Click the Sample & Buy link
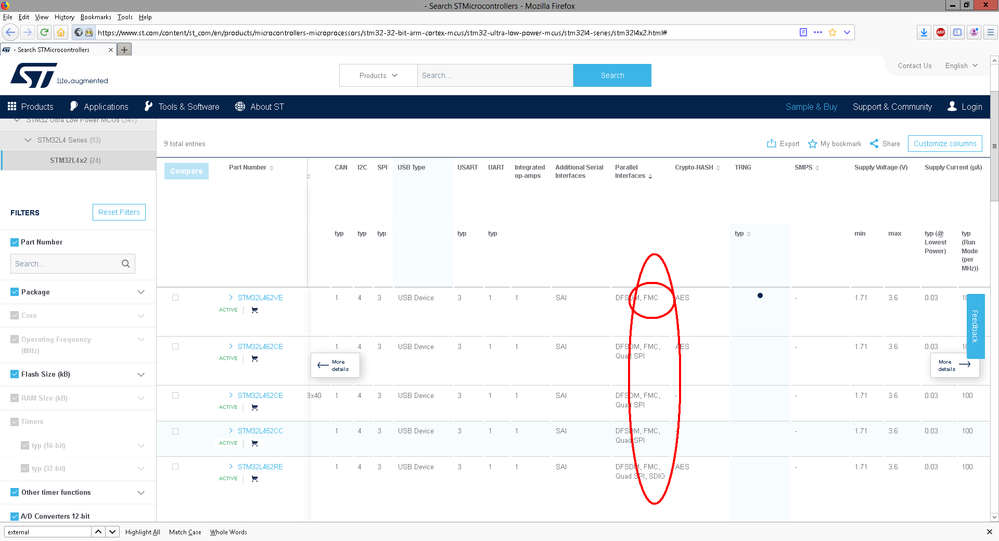Image resolution: width=999 pixels, height=541 pixels. pos(811,106)
